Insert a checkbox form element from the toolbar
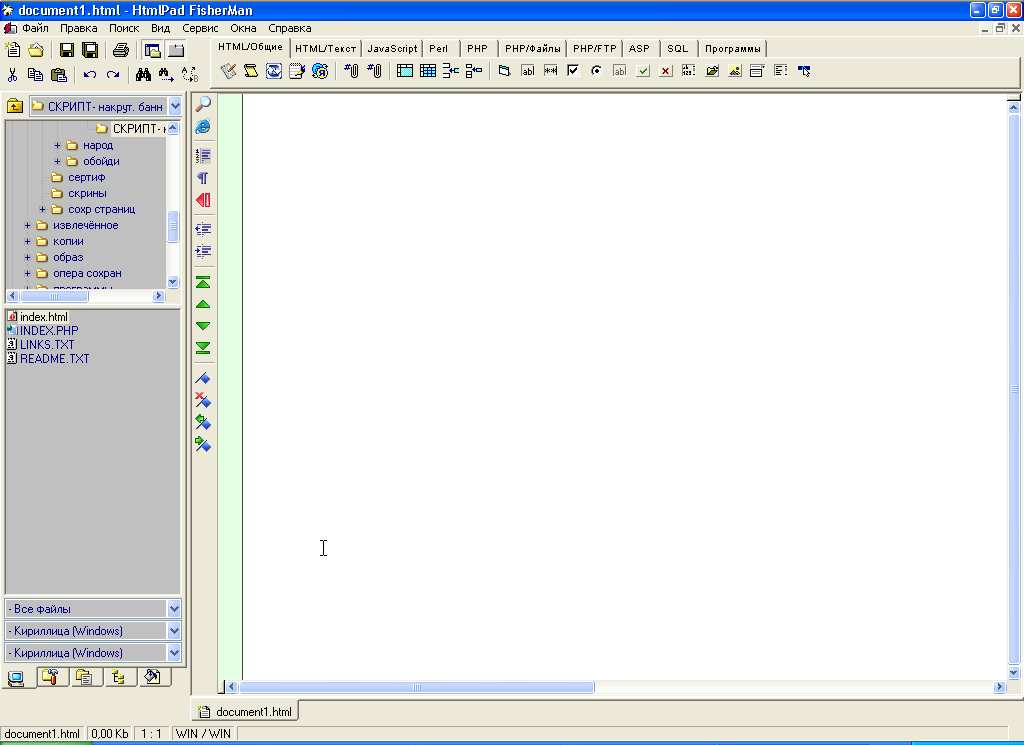The width and height of the screenshot is (1024, 745). (573, 71)
